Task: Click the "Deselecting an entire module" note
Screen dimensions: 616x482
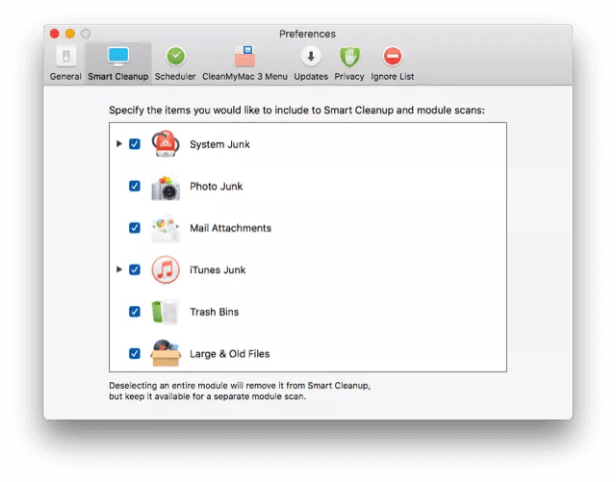Action: [x=240, y=391]
